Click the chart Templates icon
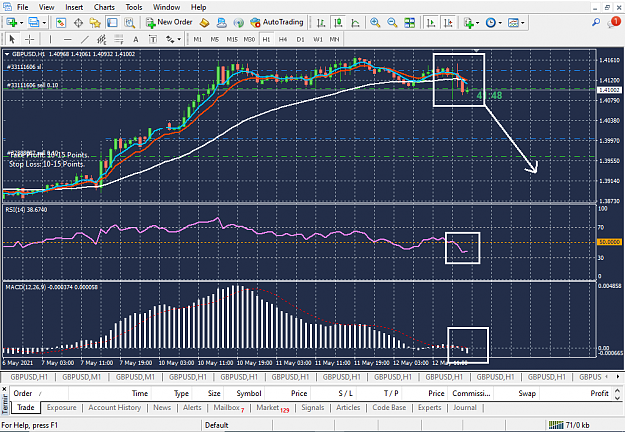 (513, 23)
